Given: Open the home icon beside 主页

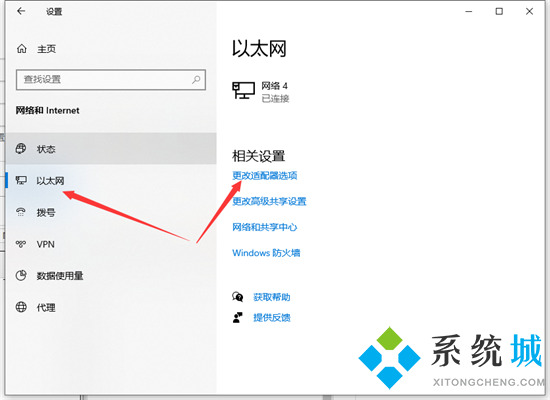Looking at the screenshot, I should coord(22,49).
